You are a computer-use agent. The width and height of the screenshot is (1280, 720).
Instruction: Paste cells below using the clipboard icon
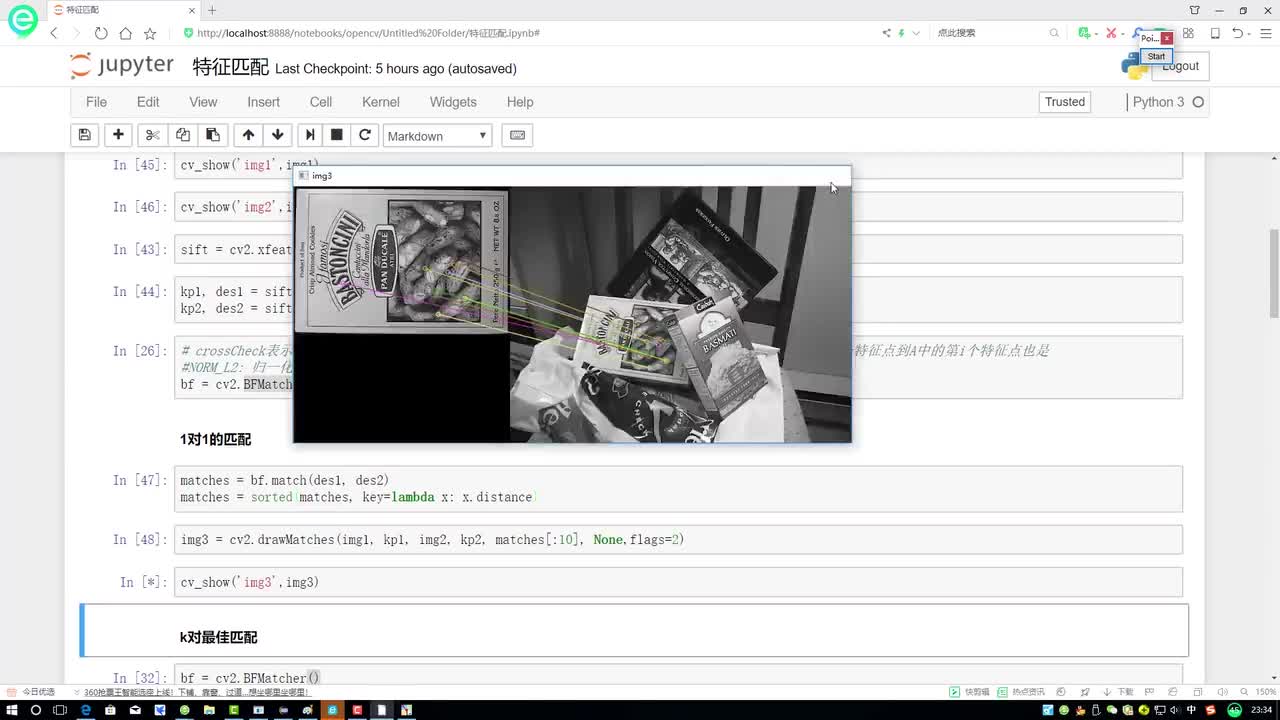(x=212, y=135)
